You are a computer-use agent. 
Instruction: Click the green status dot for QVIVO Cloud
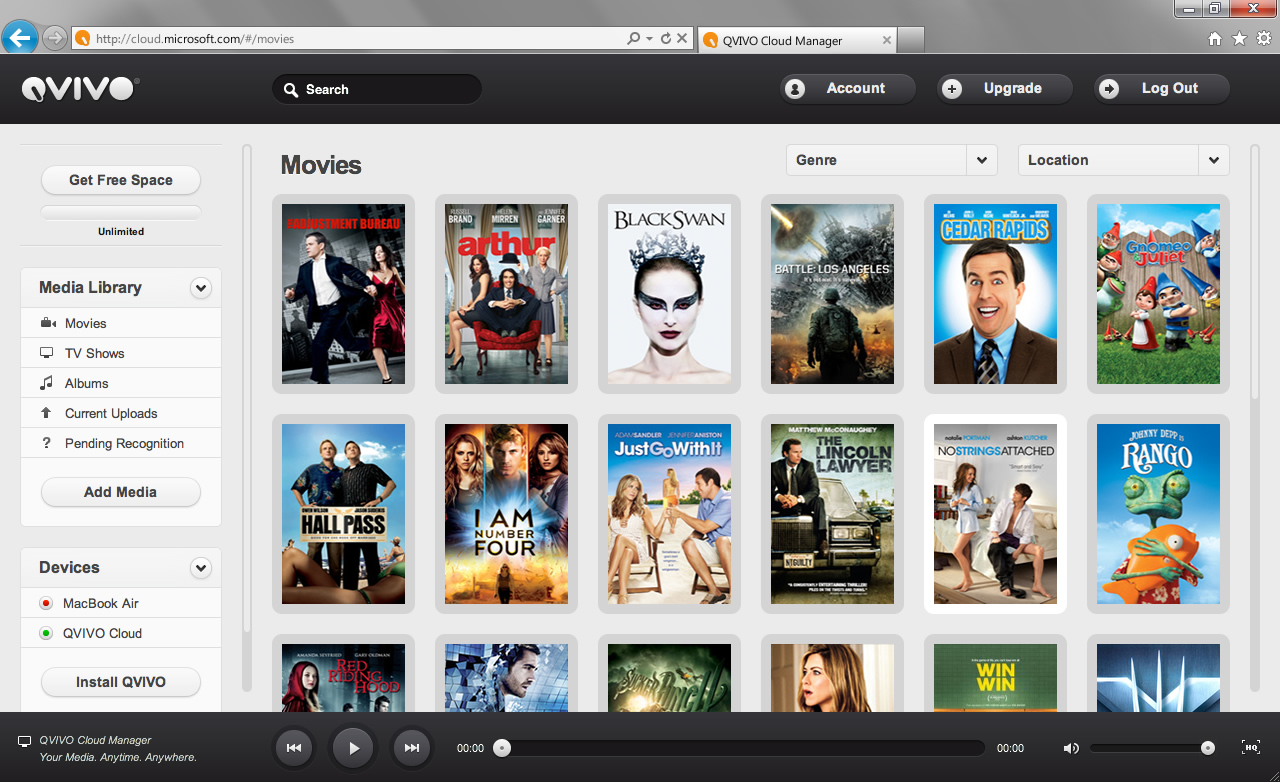click(x=46, y=634)
